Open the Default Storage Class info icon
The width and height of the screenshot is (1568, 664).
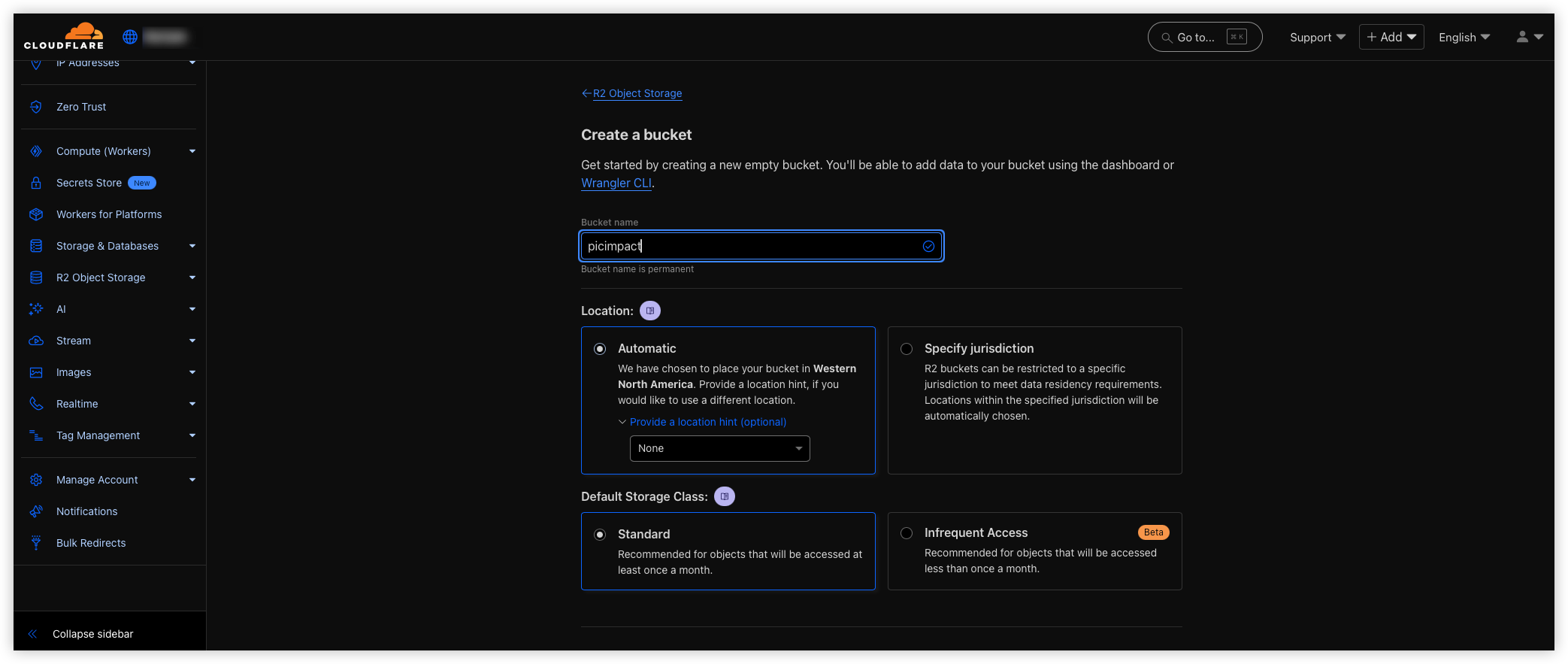click(x=725, y=496)
